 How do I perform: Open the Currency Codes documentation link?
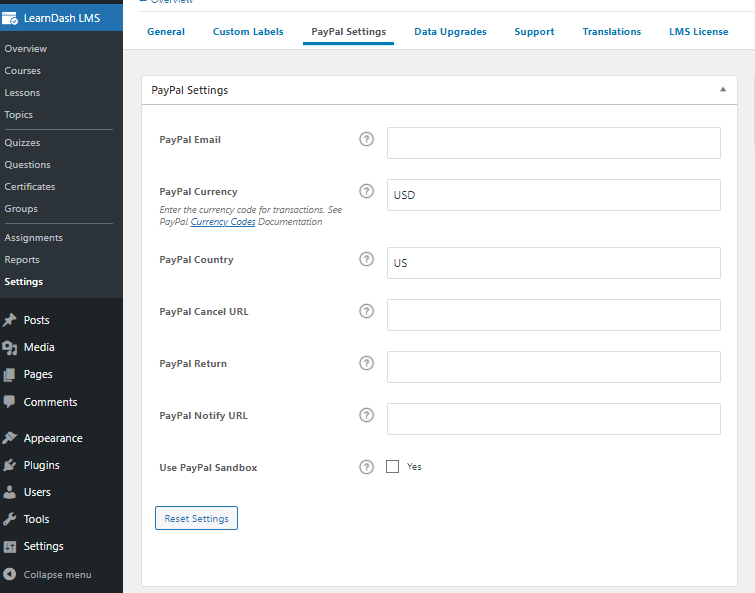point(223,222)
